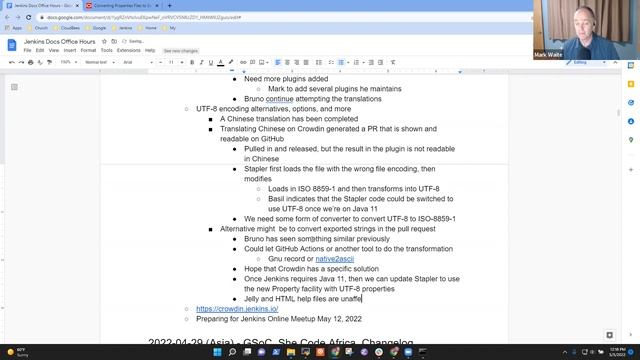Set right text alignment

click(297, 62)
